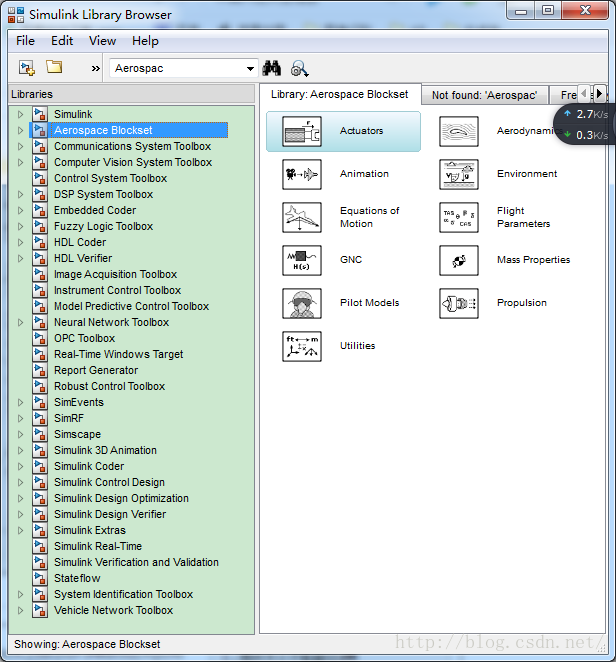This screenshot has height=662, width=616.
Task: Click the binoculars search icon
Action: coord(271,68)
